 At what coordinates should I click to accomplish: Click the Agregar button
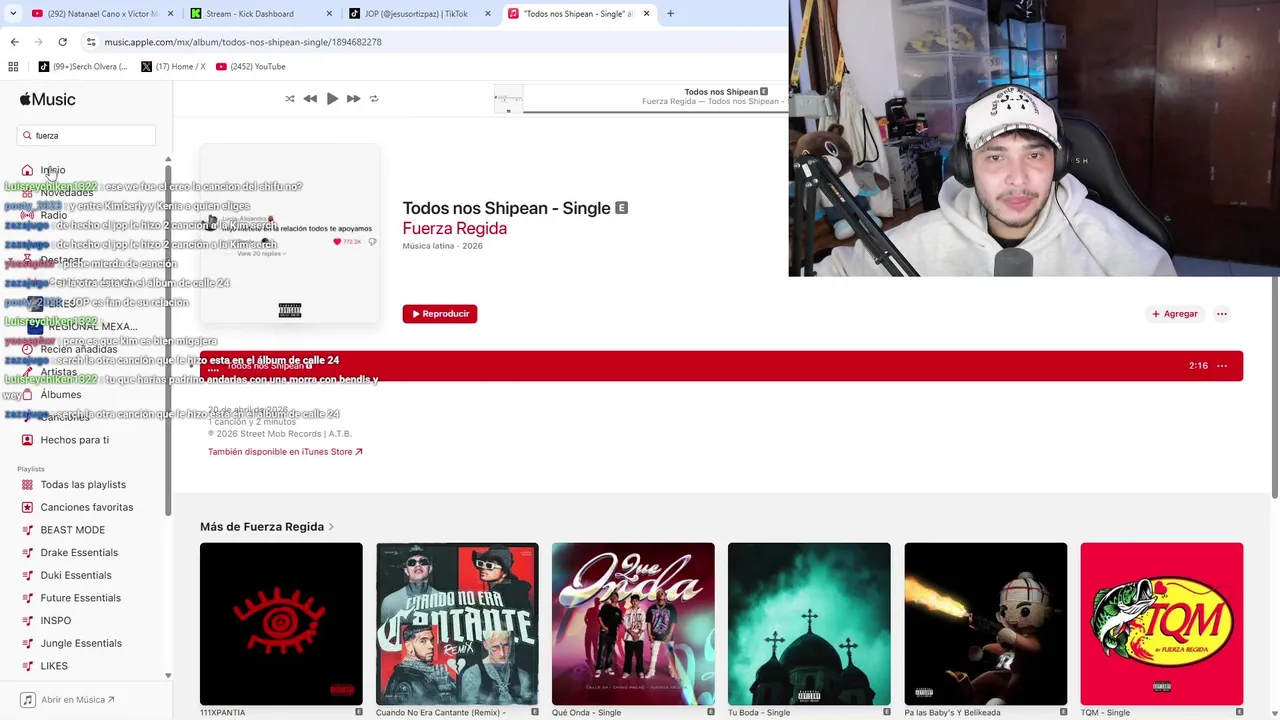click(x=1174, y=314)
